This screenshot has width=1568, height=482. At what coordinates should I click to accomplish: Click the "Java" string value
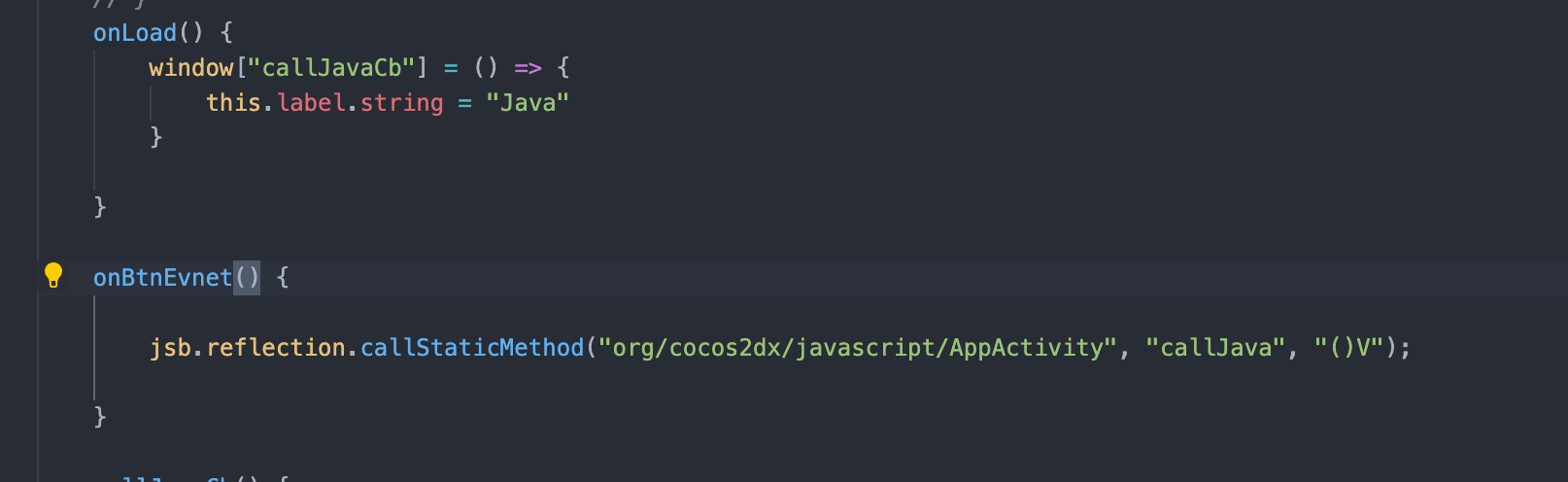[x=527, y=103]
